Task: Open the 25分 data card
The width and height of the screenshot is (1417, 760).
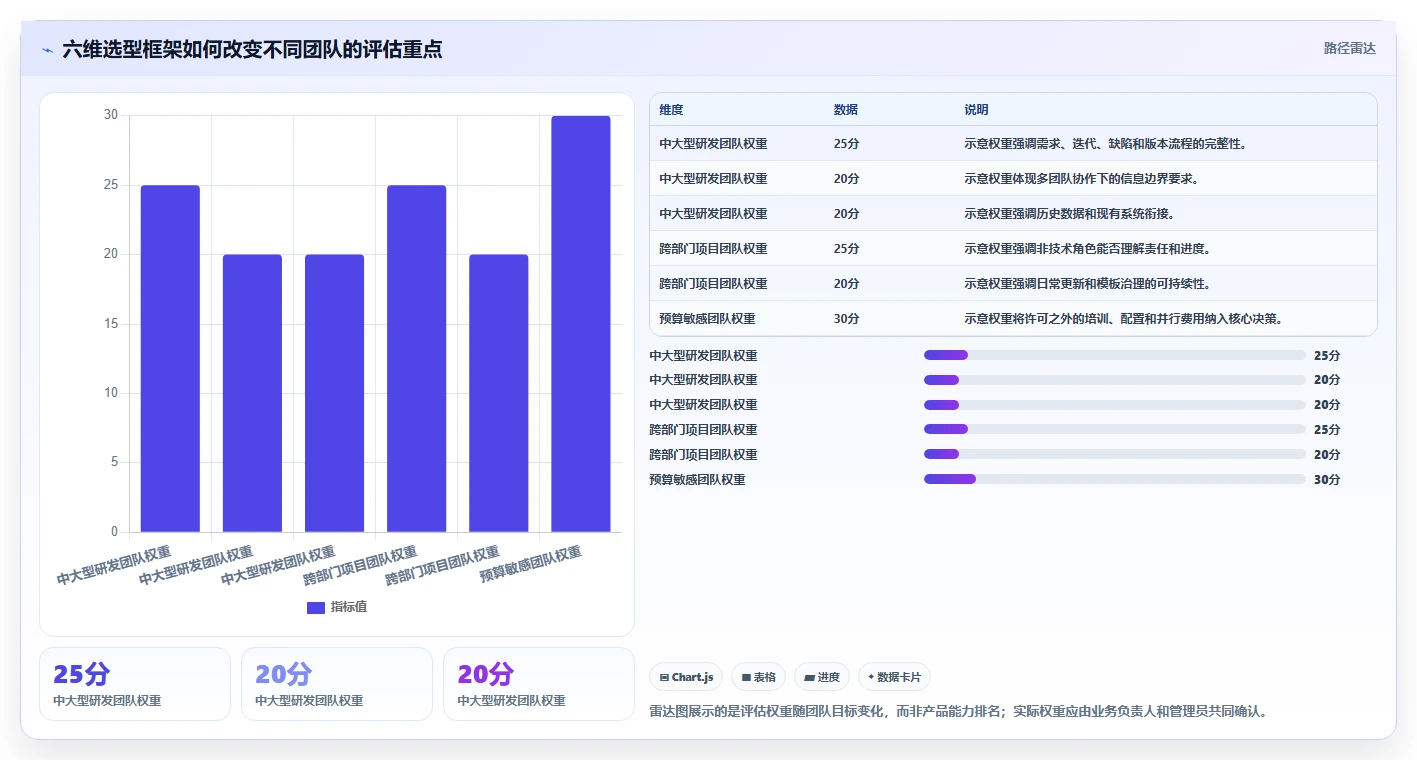Action: pos(135,684)
